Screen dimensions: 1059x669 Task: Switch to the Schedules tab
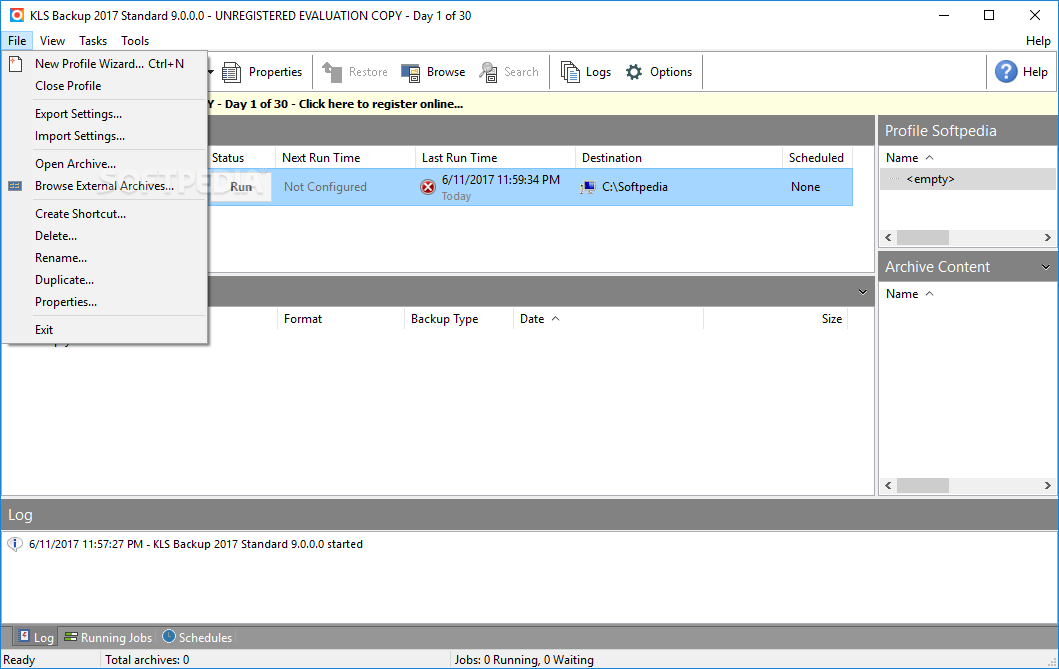pos(197,637)
